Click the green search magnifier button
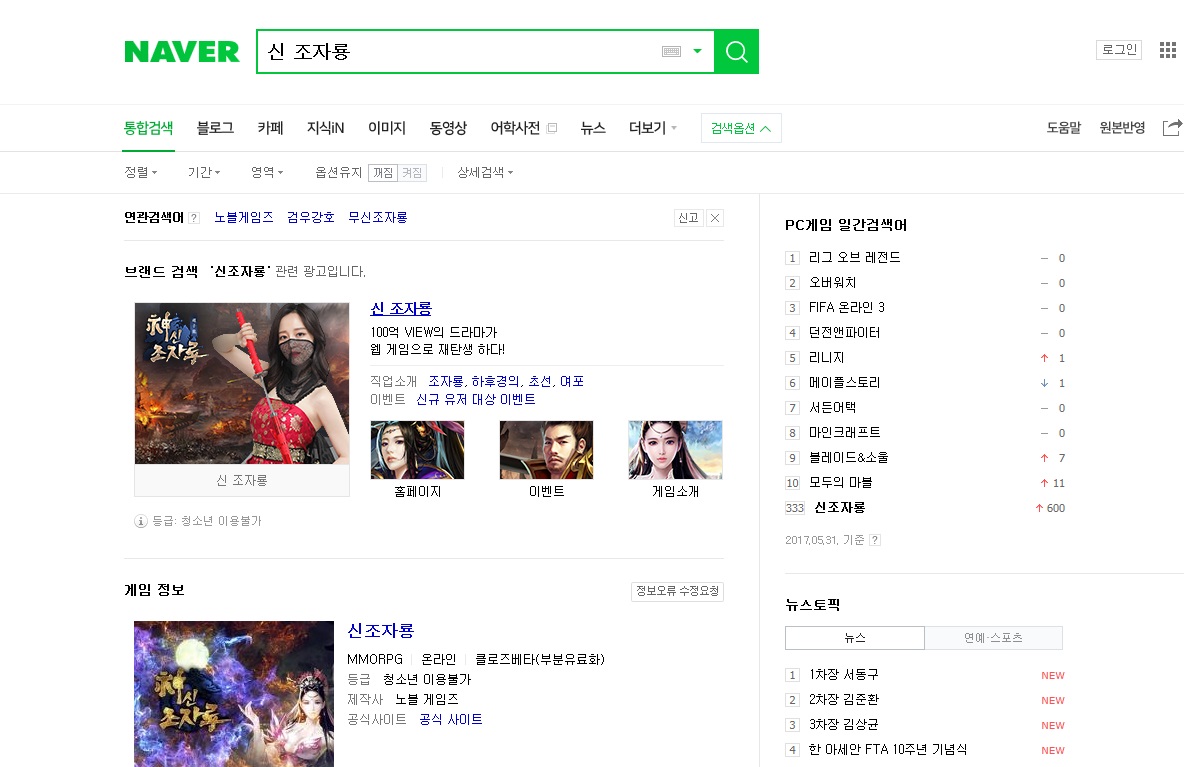The width and height of the screenshot is (1184, 767). (736, 51)
